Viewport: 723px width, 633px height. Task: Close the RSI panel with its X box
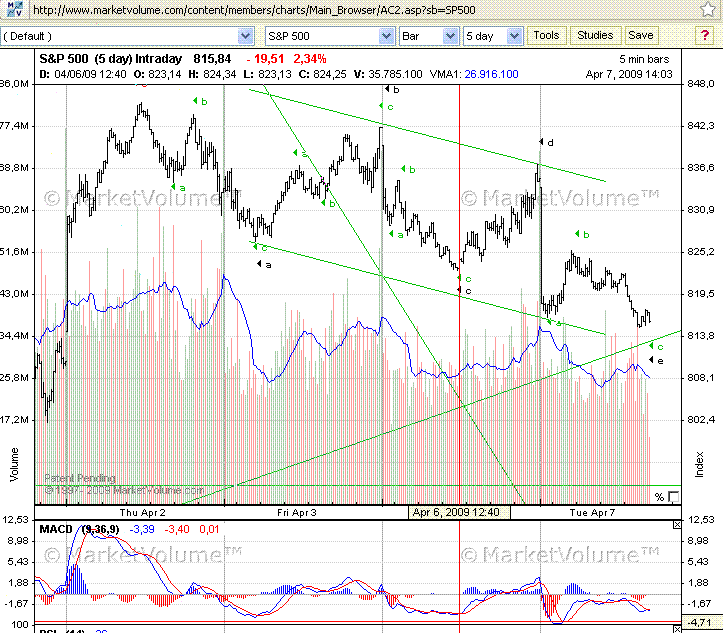[677, 629]
